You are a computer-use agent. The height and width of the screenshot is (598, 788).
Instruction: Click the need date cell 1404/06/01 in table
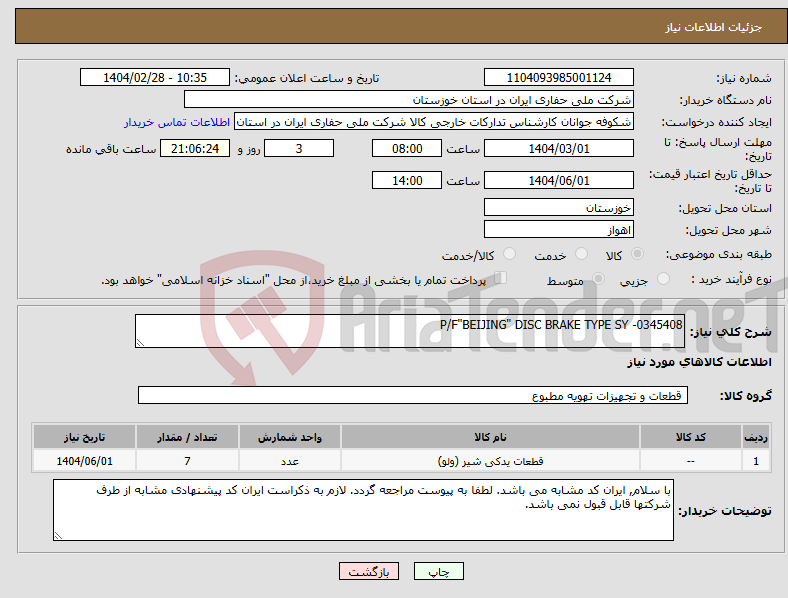[x=84, y=461]
